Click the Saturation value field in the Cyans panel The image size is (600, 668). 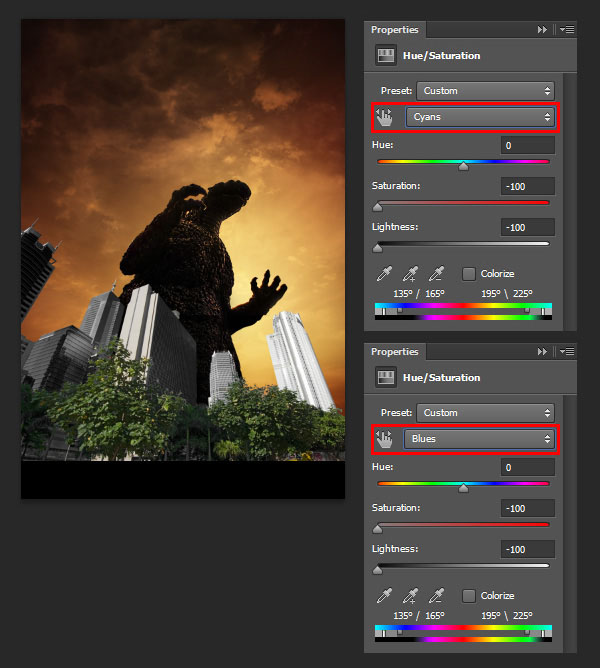click(528, 187)
